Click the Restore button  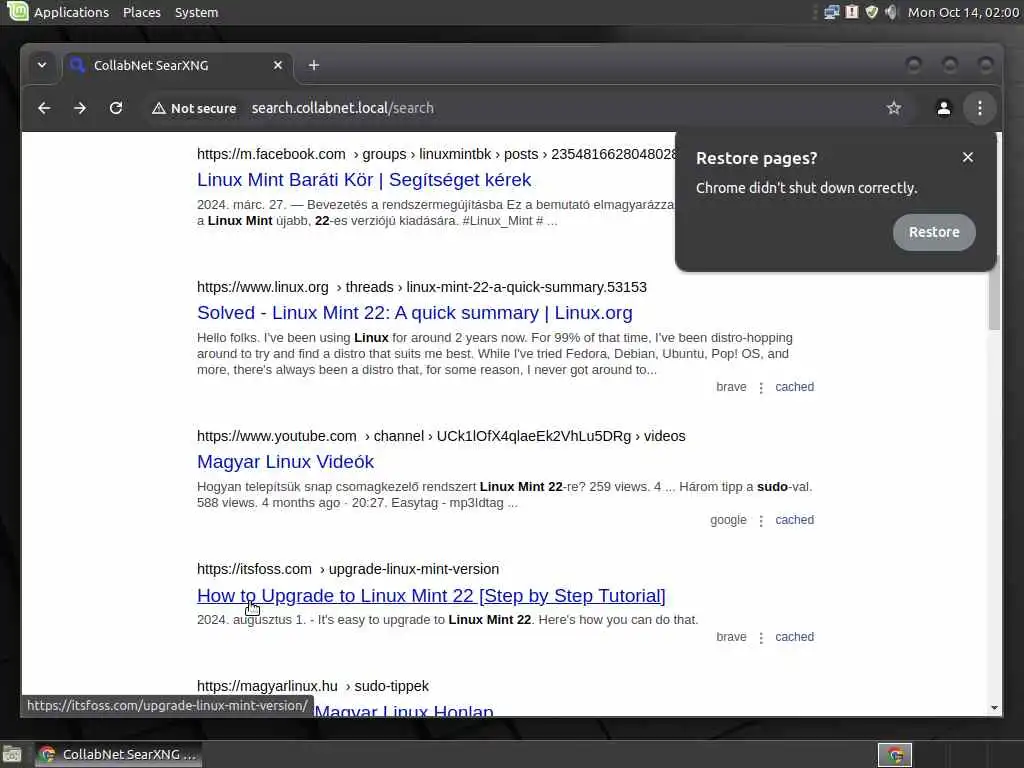point(934,232)
